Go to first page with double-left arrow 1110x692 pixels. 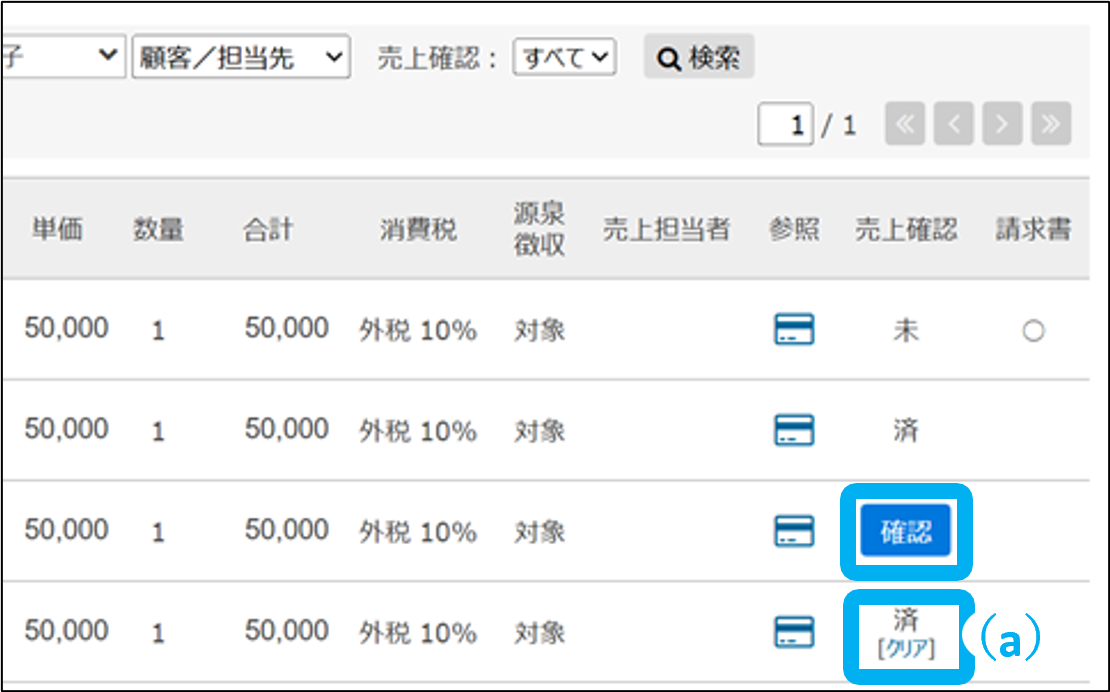click(x=904, y=125)
